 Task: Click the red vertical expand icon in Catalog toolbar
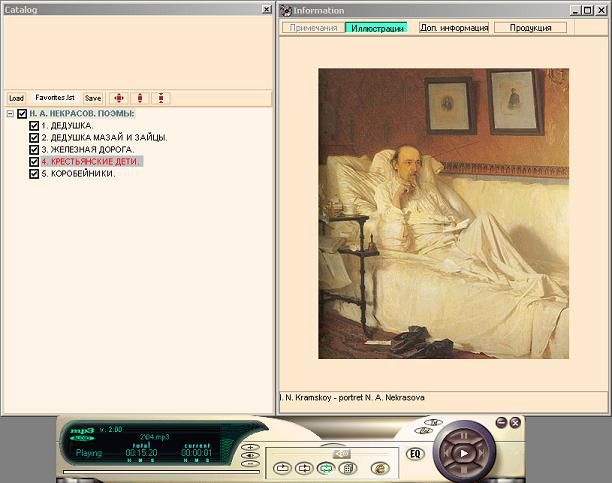point(141,98)
